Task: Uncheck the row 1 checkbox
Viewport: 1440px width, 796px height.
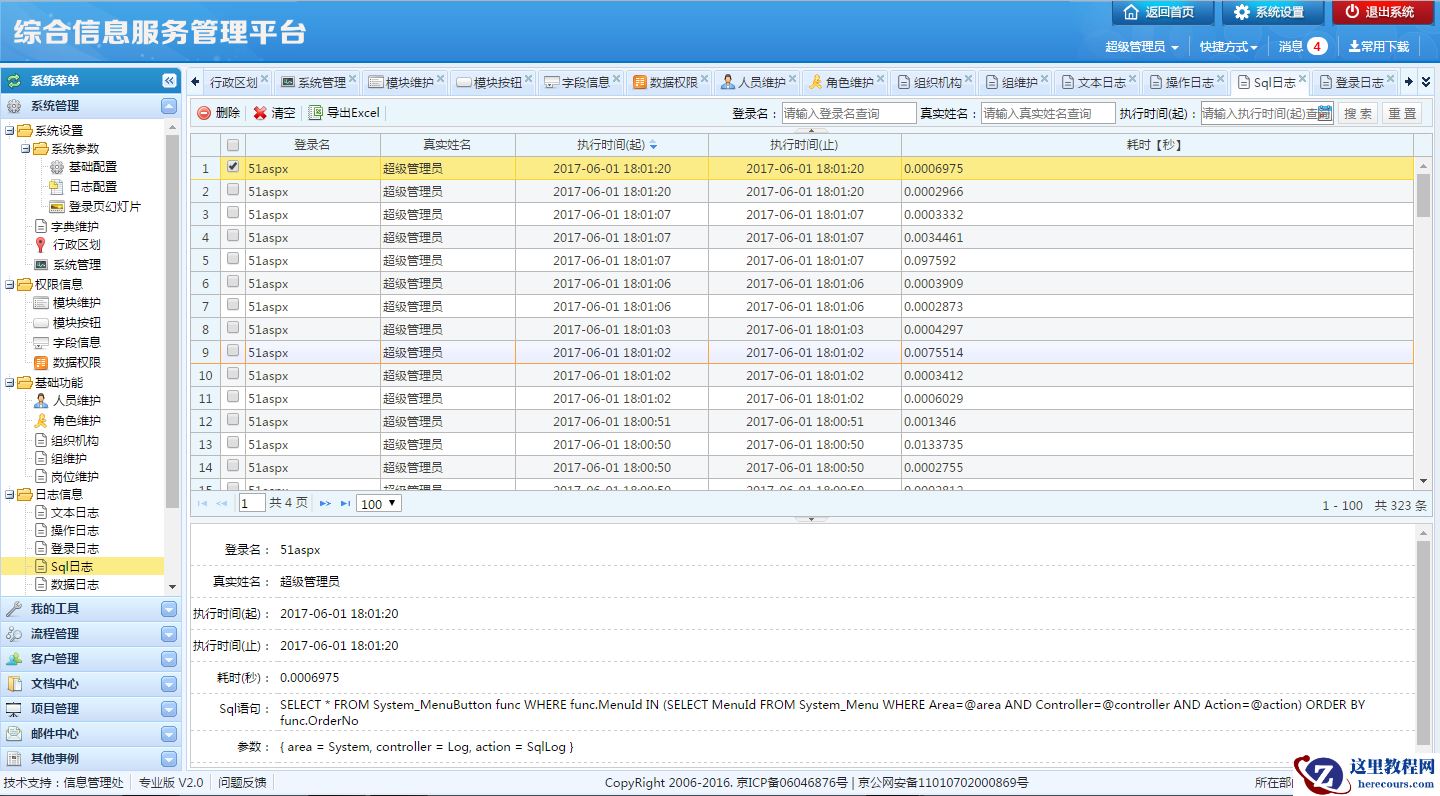Action: coord(233,167)
